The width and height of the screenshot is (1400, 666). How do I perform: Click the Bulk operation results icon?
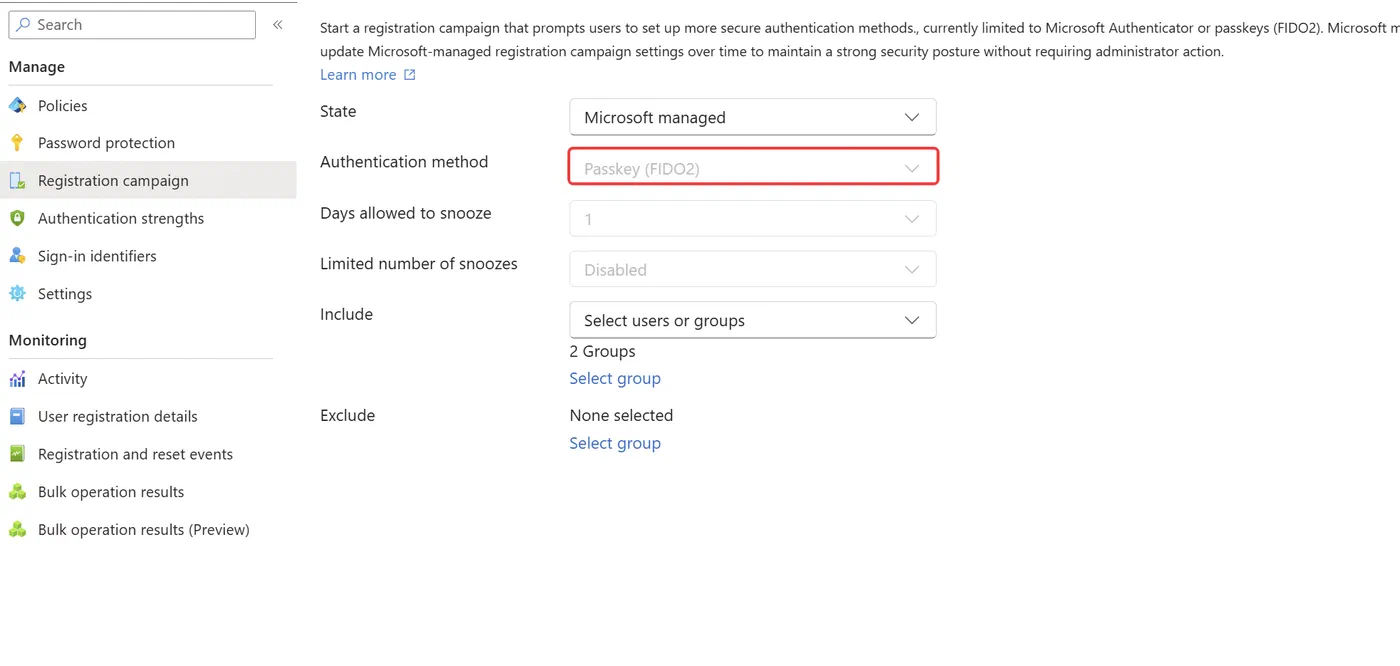[x=17, y=492]
